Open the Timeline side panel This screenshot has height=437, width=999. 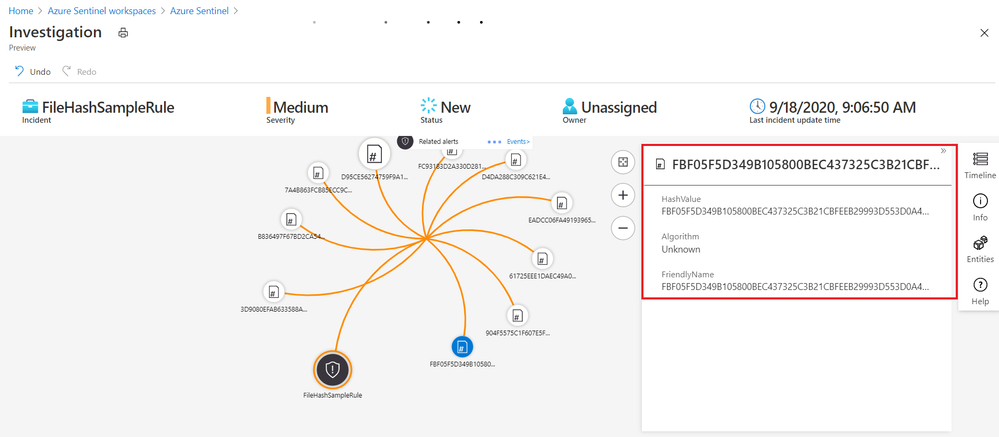point(980,165)
